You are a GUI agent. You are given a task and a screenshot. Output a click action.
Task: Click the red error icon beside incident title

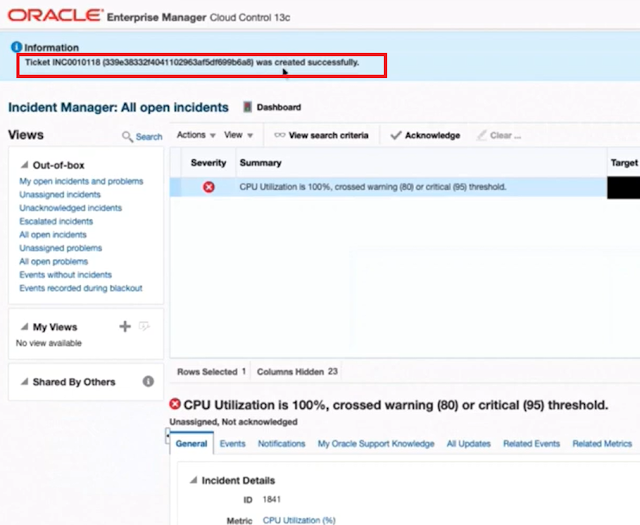[175, 404]
